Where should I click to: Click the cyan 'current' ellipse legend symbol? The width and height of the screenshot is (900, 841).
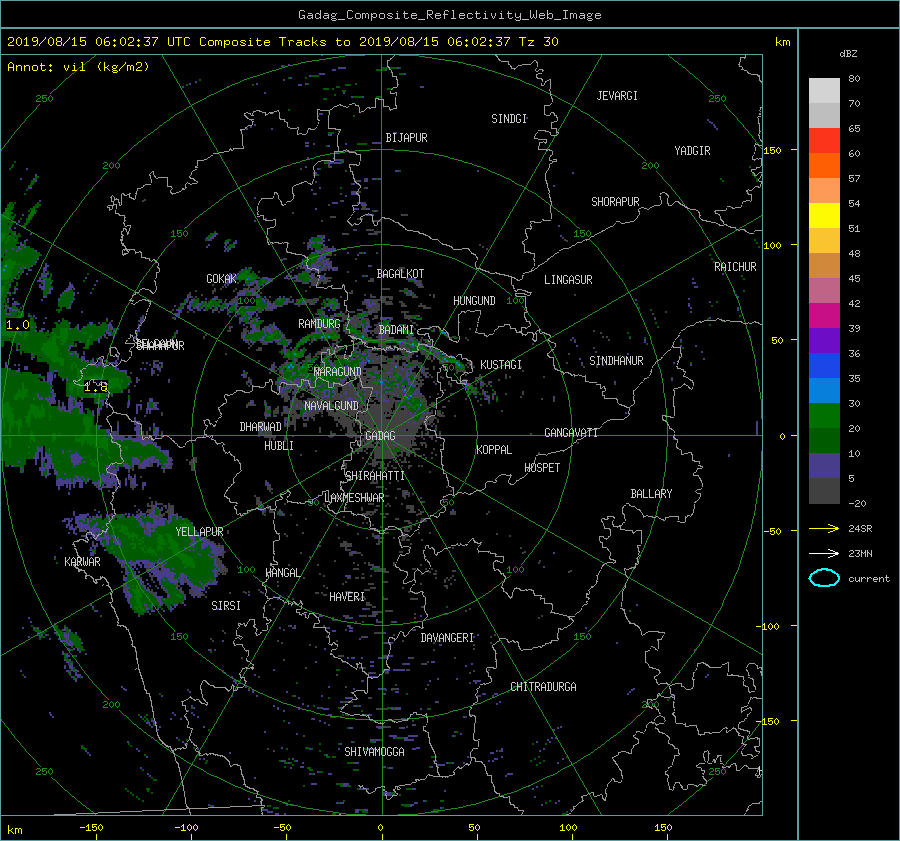click(824, 578)
